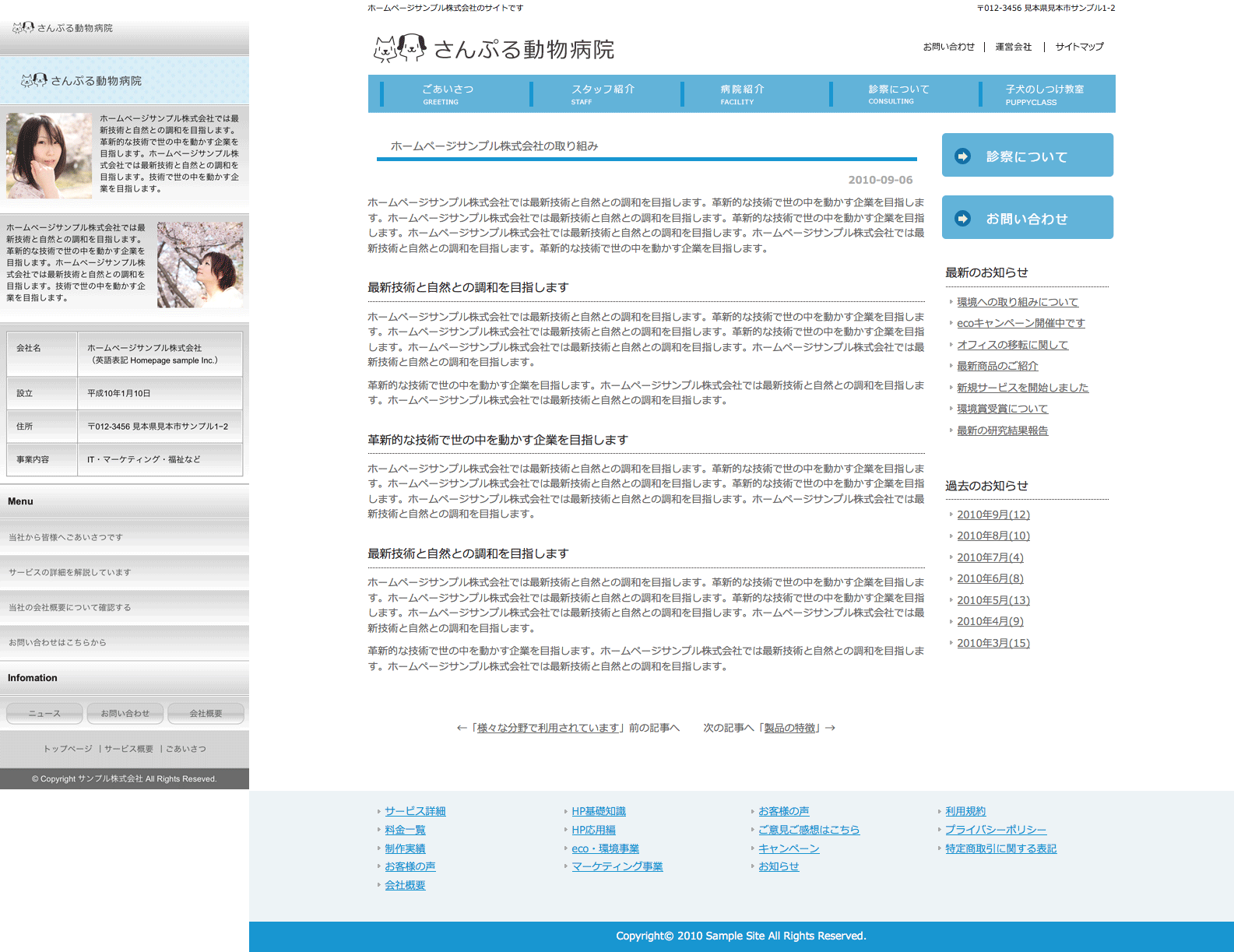Go to 病院紹介 FACILITY nav item
The height and width of the screenshot is (952, 1234).
[742, 93]
